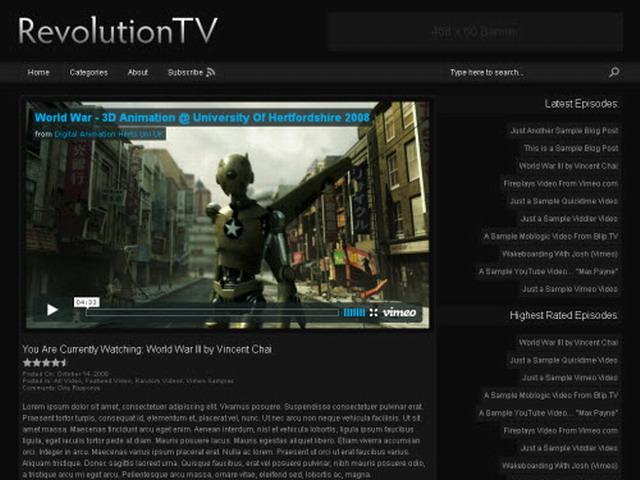Click the 468 x 60 banner placeholder
The width and height of the screenshot is (640, 480).
coord(476,32)
